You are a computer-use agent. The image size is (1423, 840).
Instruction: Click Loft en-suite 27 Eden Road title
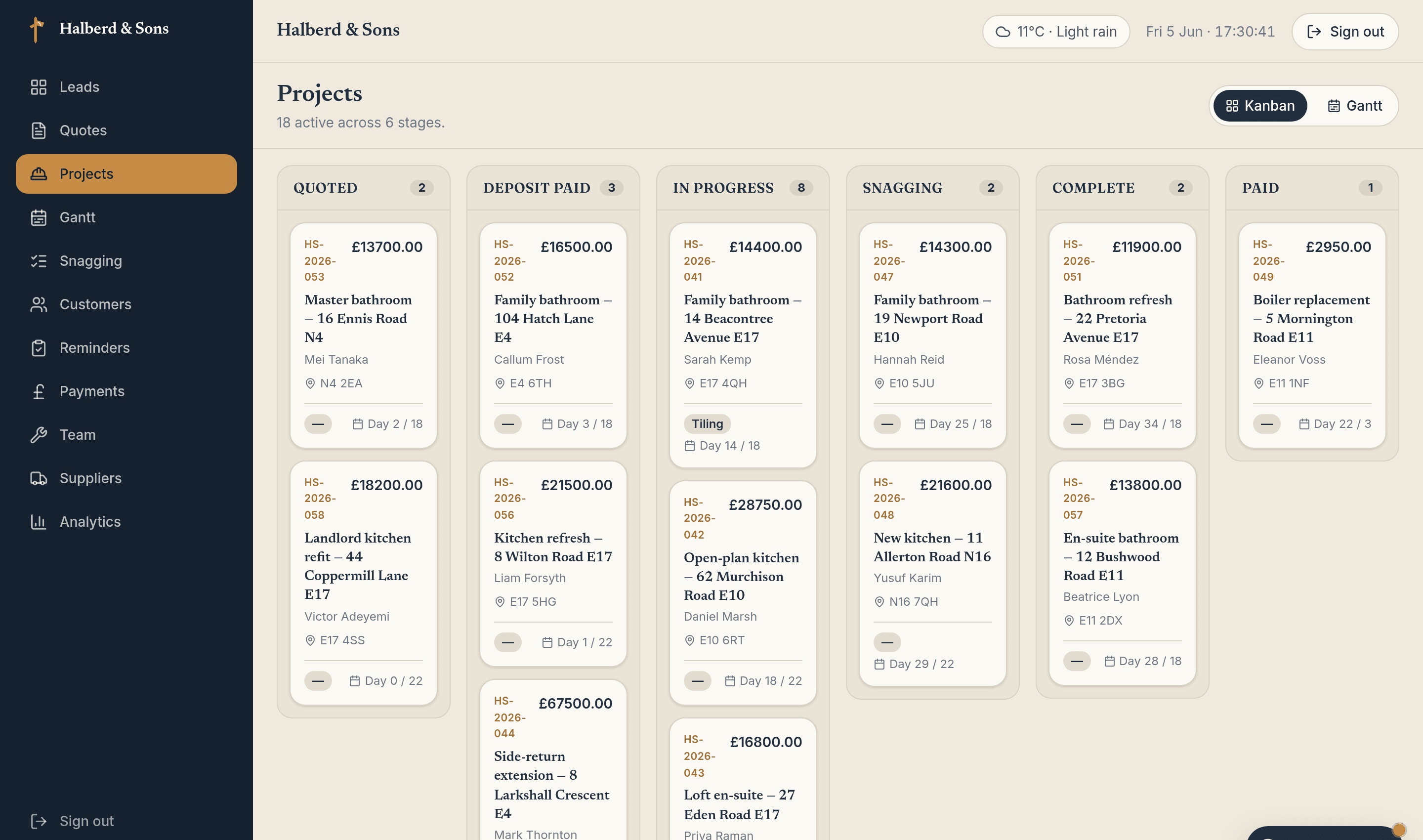point(739,804)
